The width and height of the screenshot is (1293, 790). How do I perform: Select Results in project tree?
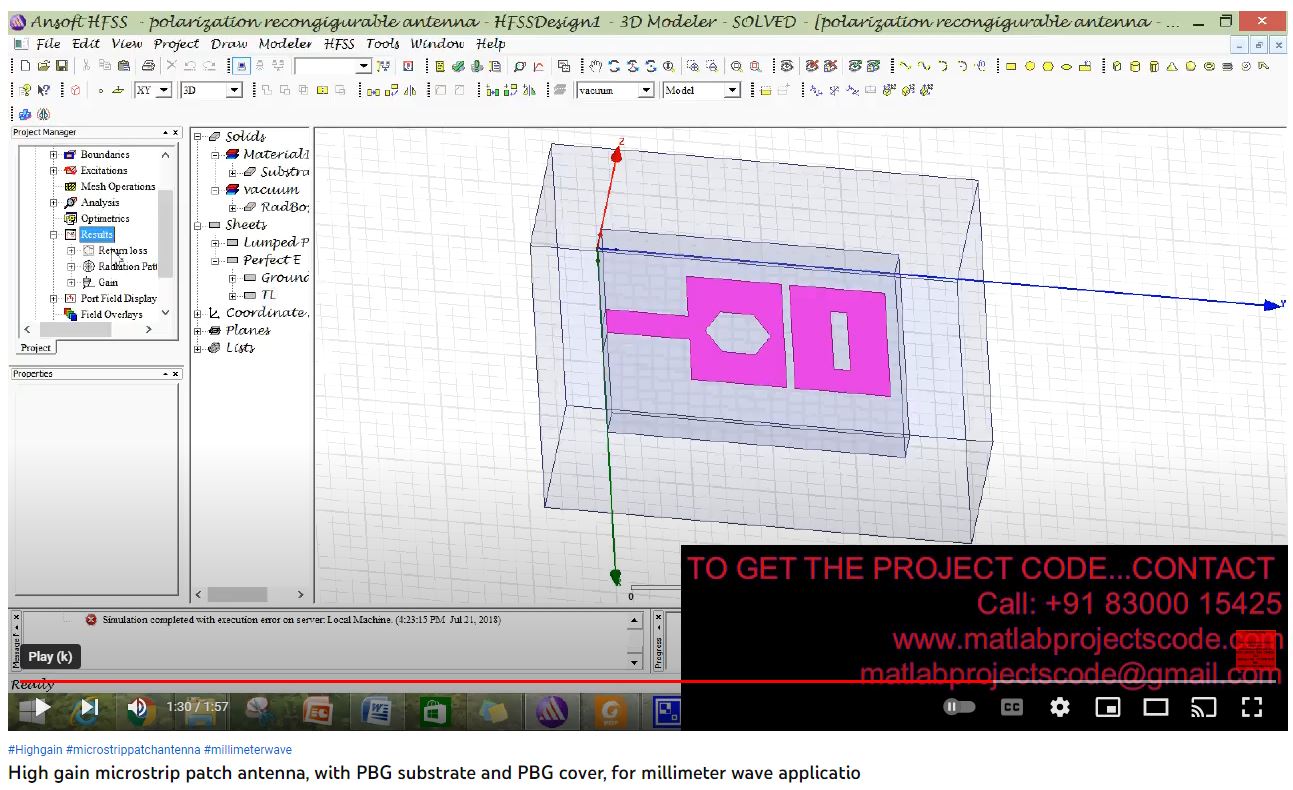pos(97,235)
